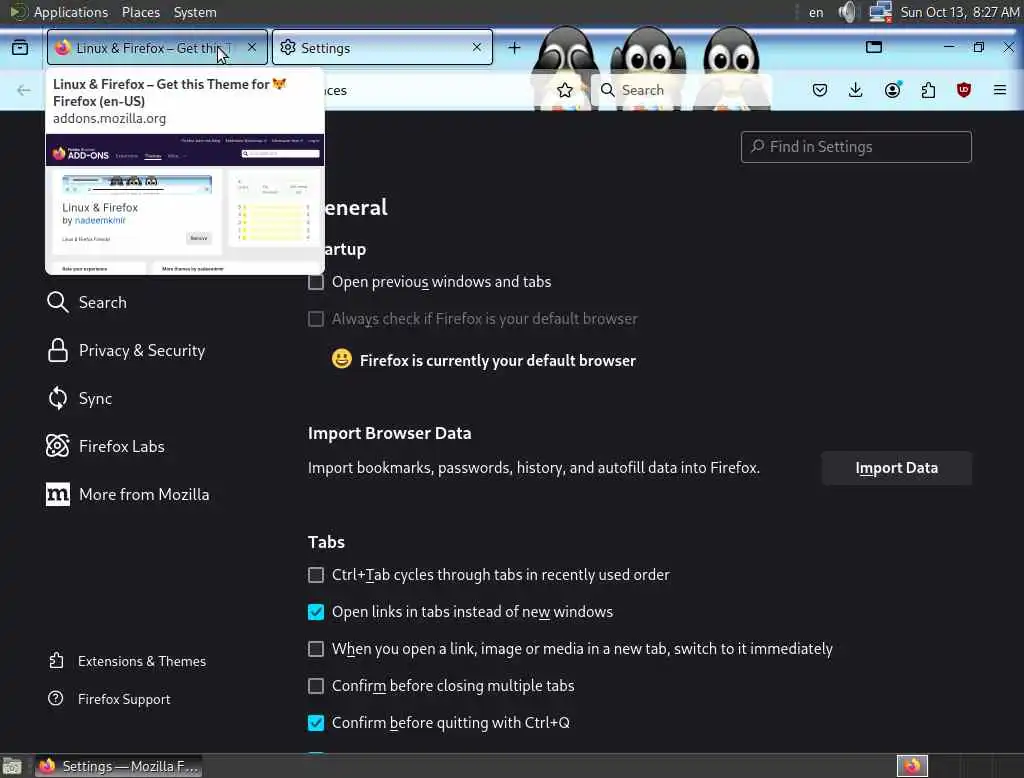Click the en keyboard layout indicator
This screenshot has width=1024, height=778.
point(816,12)
